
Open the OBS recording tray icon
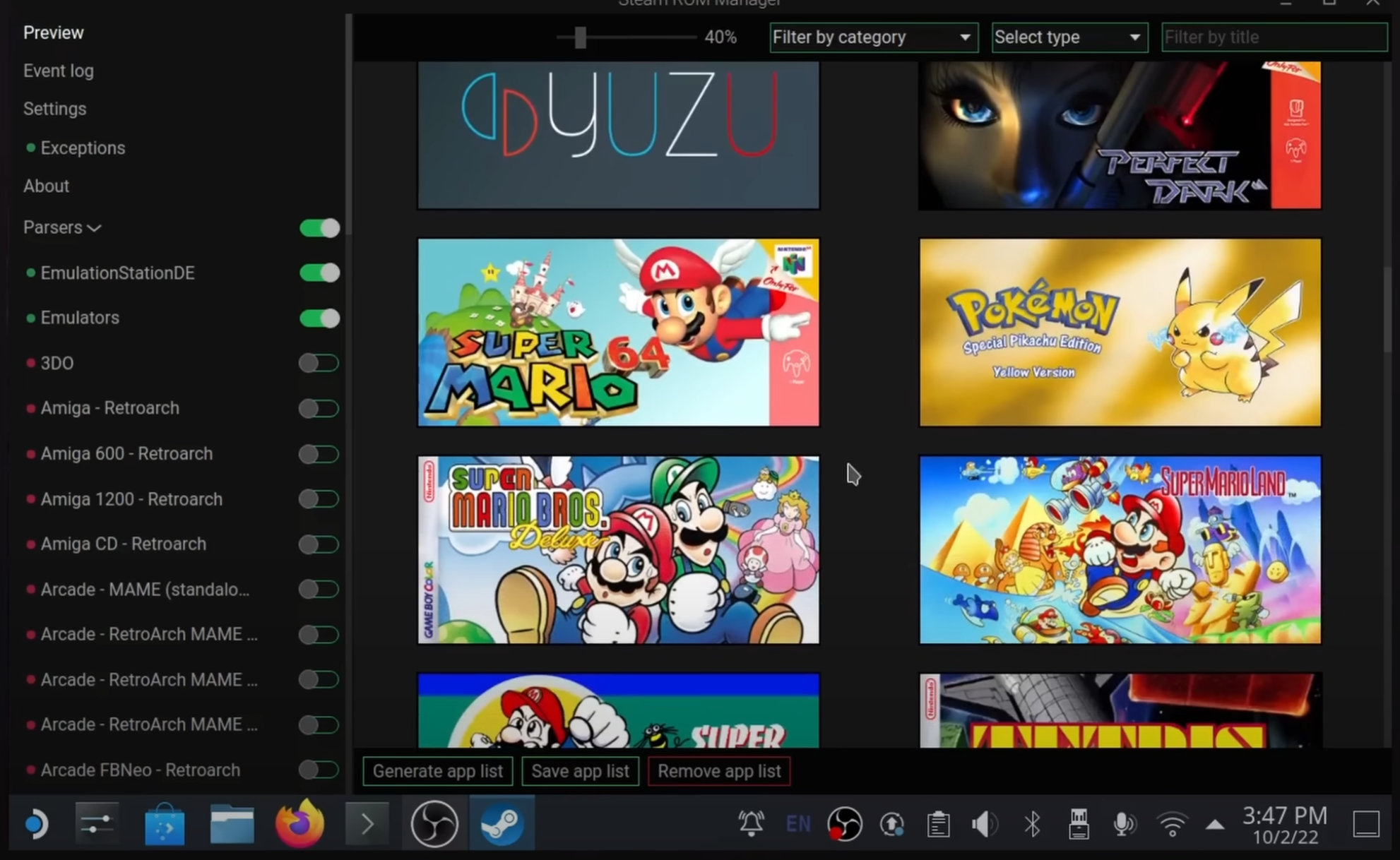845,824
